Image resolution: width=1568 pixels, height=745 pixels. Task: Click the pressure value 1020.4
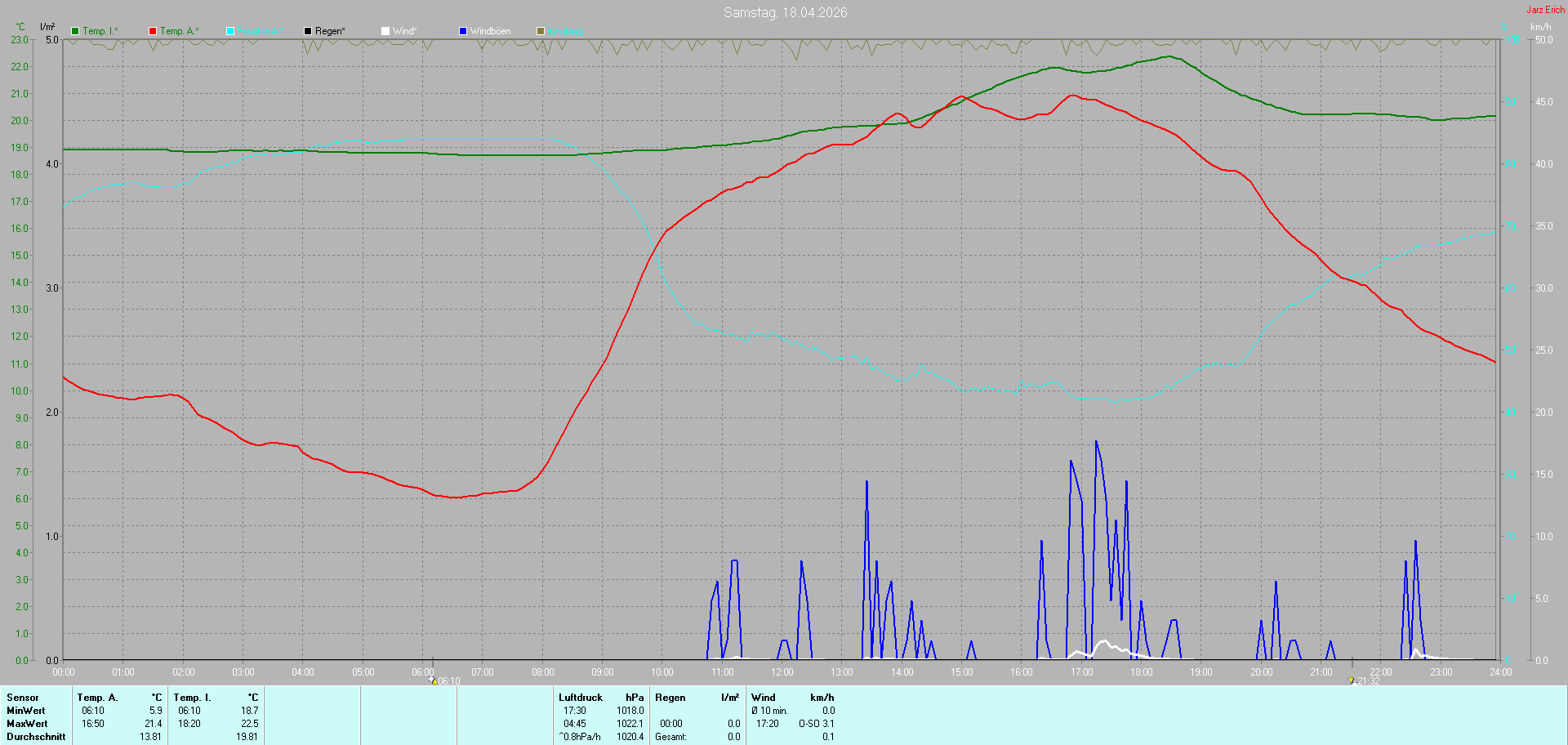630,737
